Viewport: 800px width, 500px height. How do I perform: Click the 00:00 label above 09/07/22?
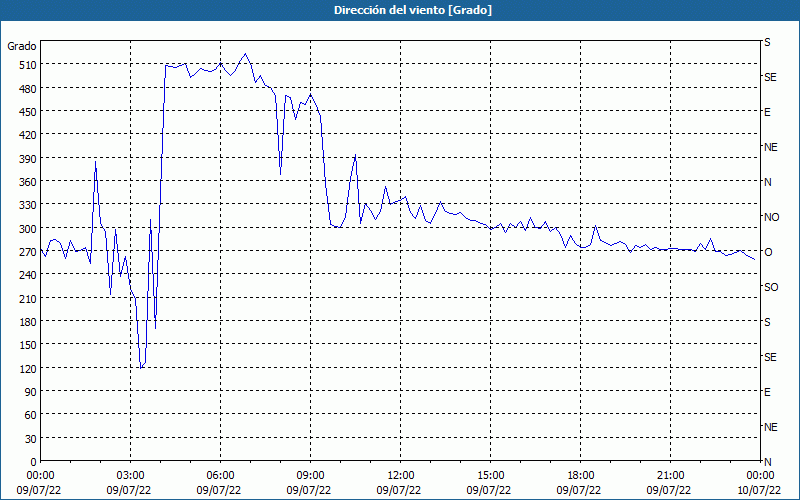tap(40, 476)
